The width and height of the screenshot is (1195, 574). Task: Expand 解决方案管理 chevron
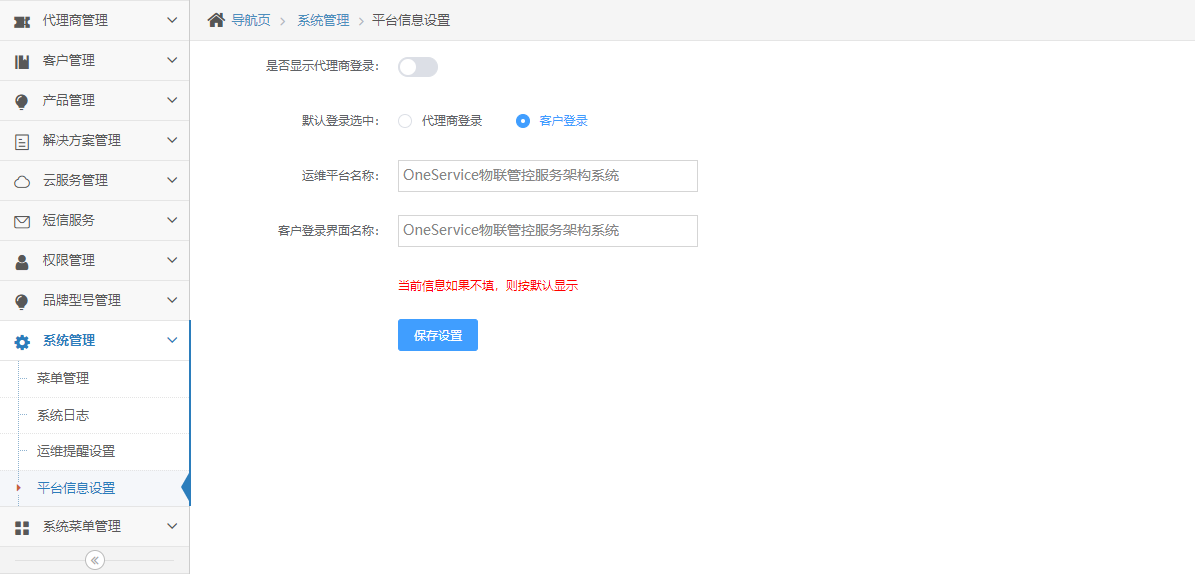coord(172,140)
